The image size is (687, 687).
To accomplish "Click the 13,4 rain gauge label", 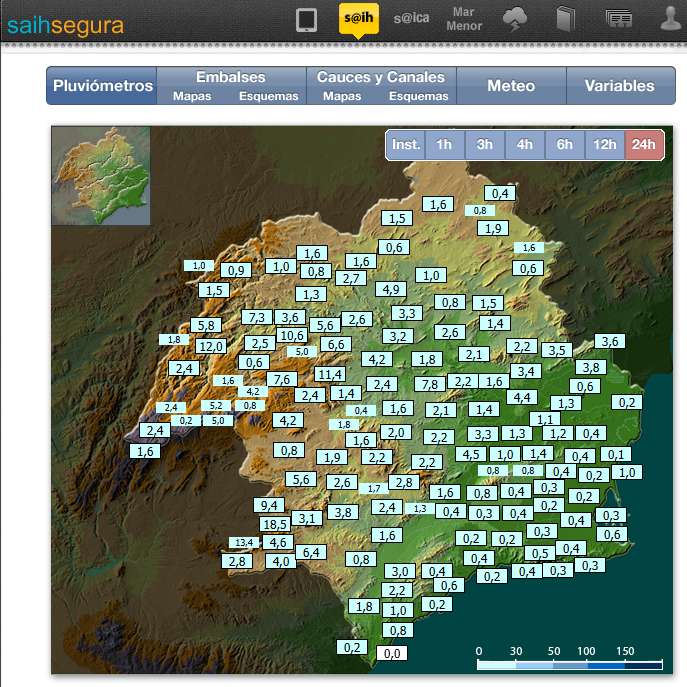I will point(244,542).
